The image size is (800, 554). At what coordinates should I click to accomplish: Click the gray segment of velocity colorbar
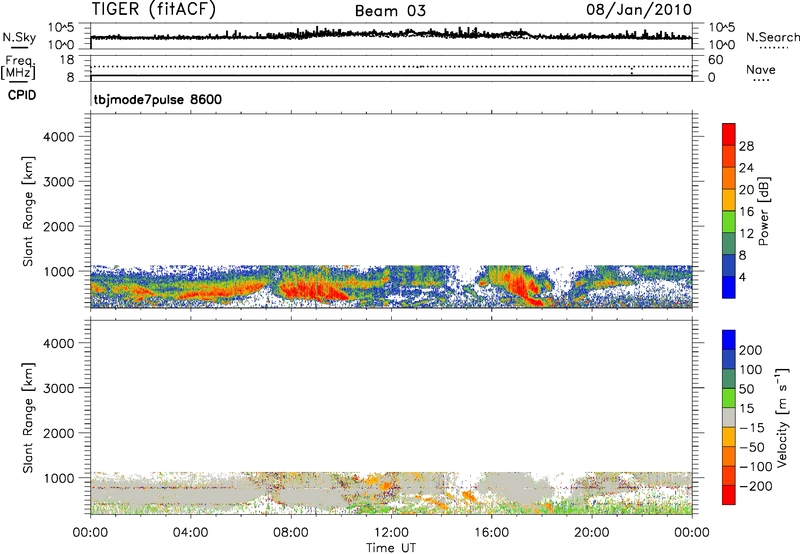tap(729, 417)
